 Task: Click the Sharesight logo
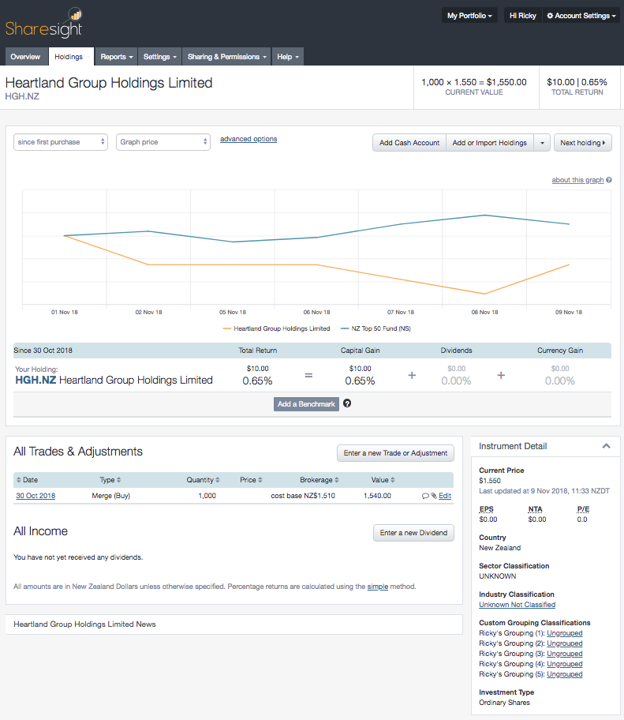(x=44, y=23)
